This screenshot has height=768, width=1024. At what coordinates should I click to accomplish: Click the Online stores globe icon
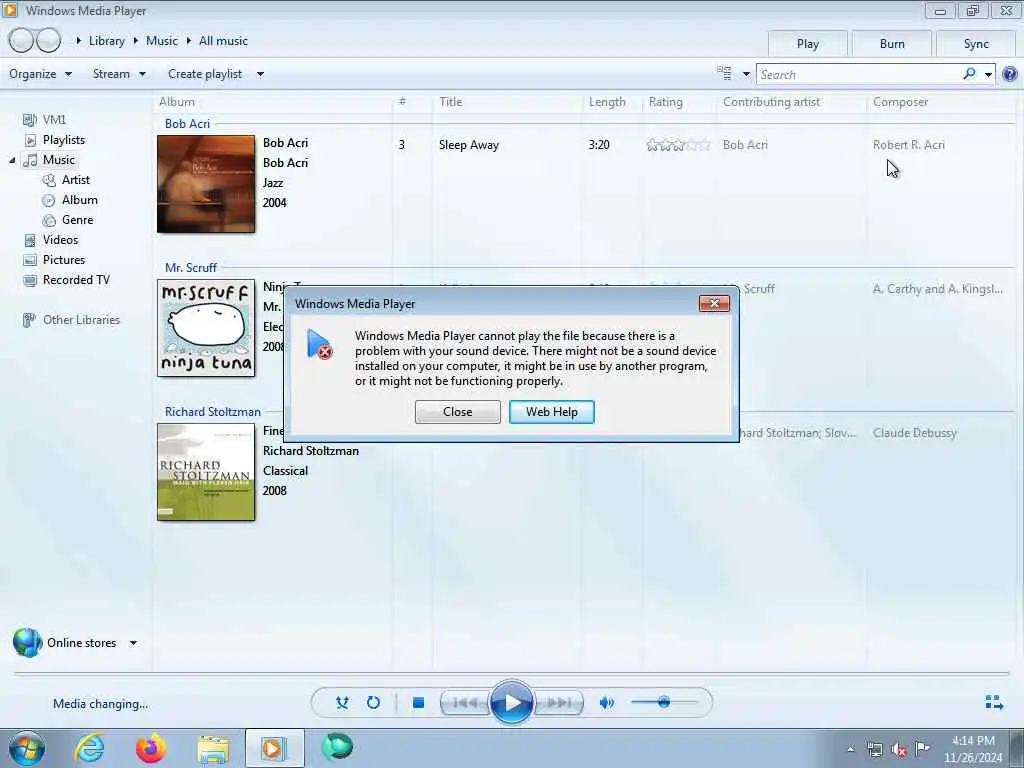point(27,643)
